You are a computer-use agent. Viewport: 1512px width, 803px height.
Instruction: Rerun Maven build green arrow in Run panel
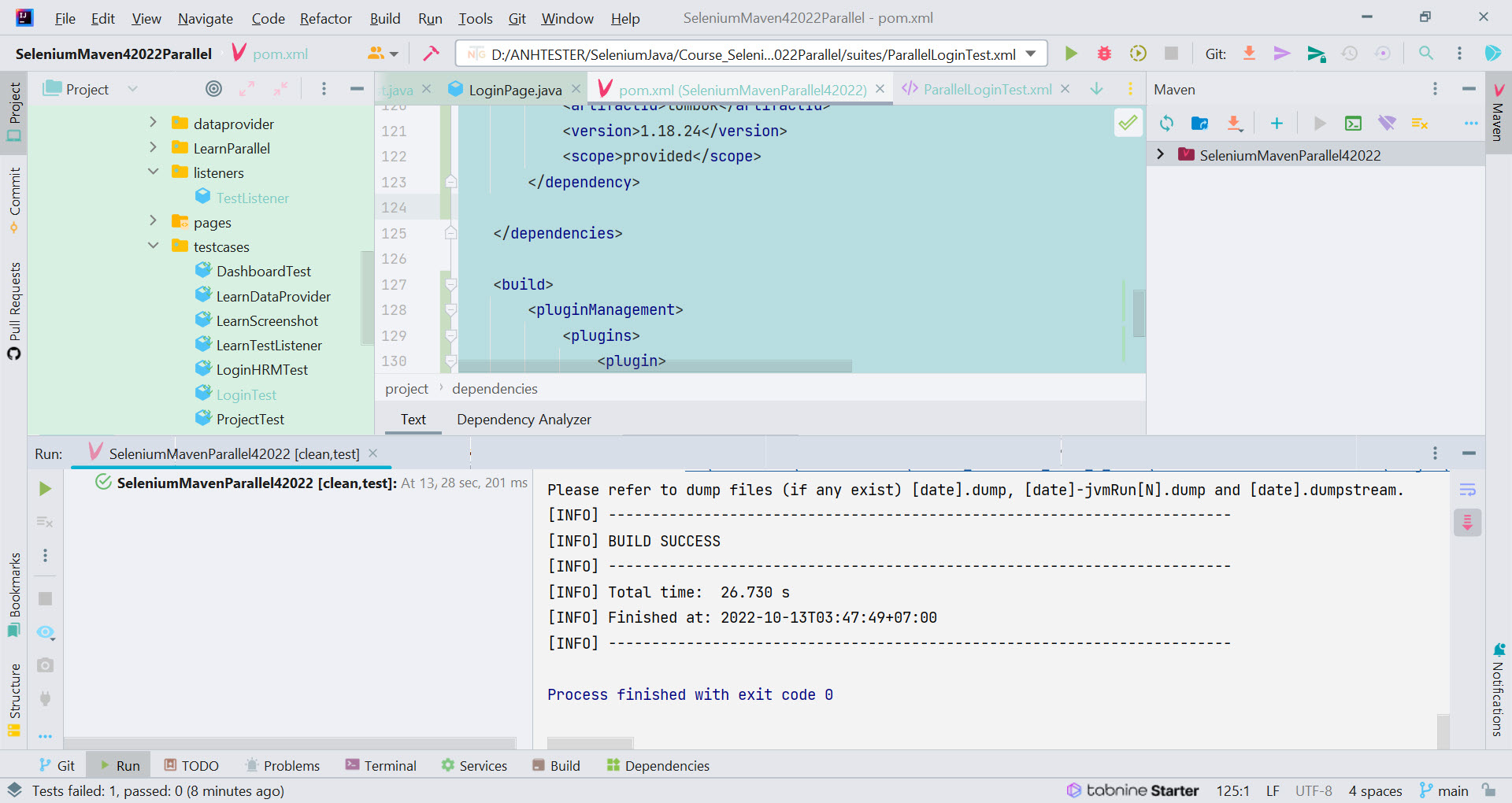pos(45,489)
